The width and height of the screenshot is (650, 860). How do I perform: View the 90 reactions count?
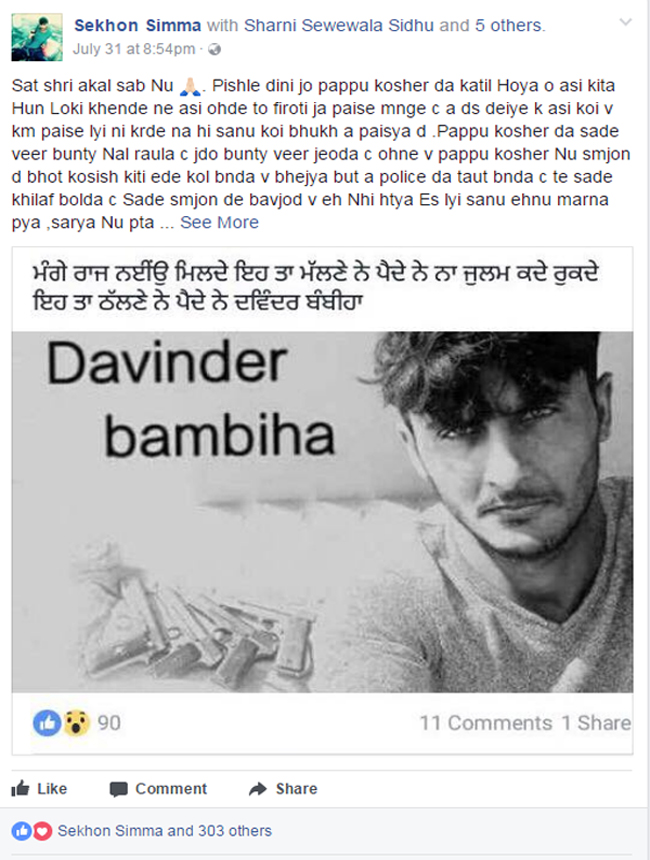109,723
